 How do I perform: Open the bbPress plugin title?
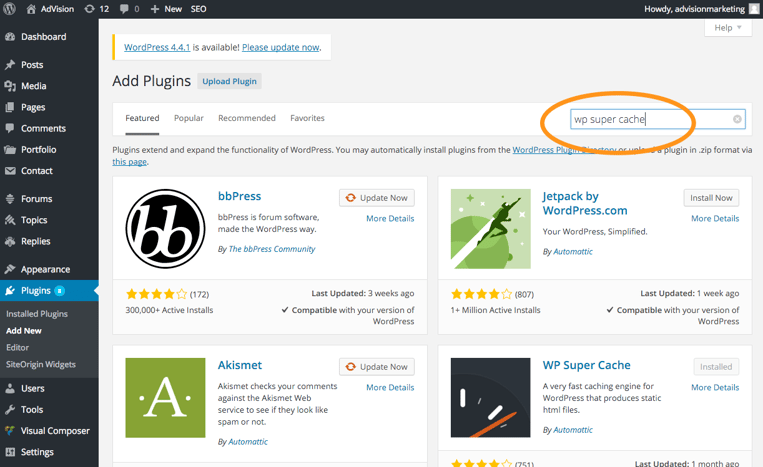pos(239,196)
